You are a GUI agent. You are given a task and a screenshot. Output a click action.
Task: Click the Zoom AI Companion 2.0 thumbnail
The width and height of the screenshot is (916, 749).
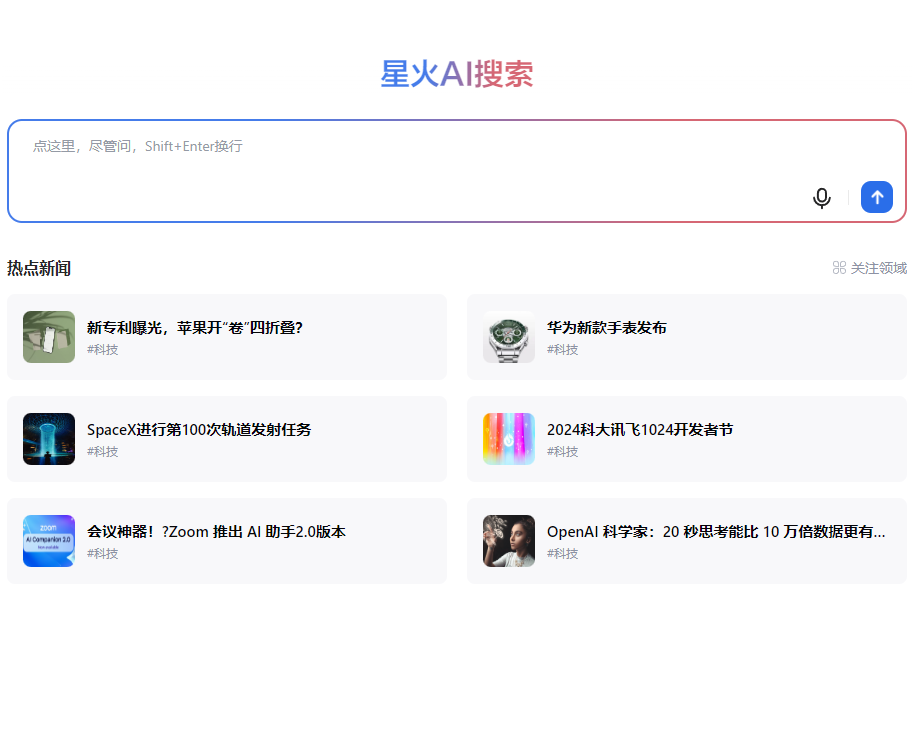coord(49,541)
